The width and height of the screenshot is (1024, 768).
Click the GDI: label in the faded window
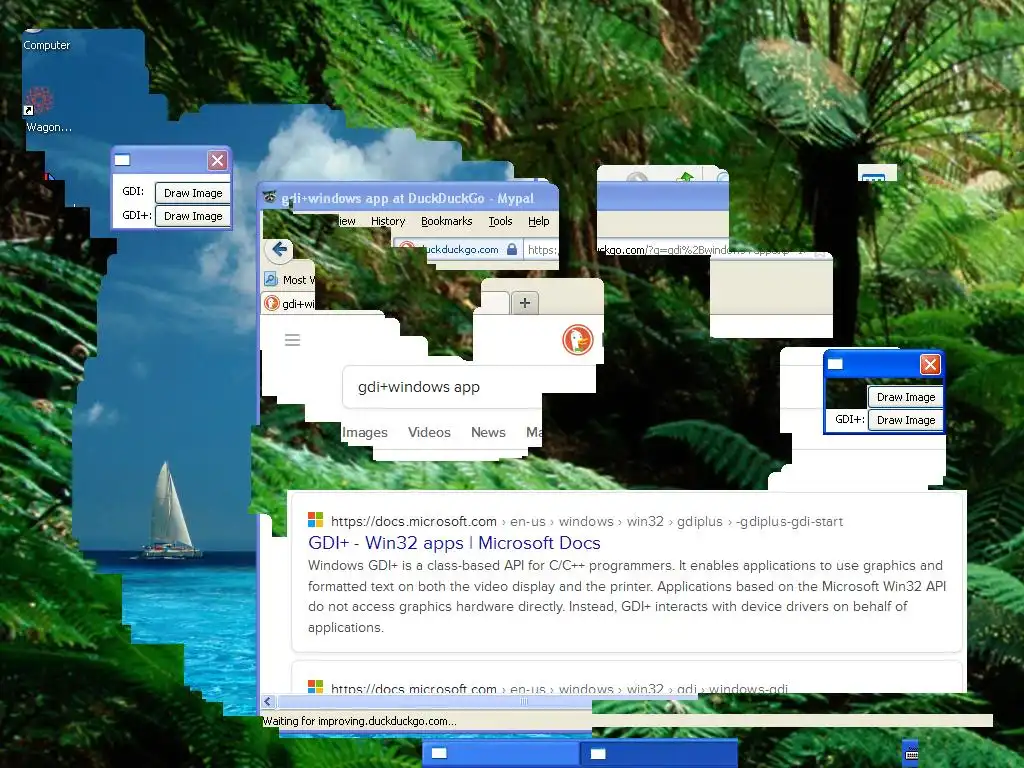click(133, 191)
